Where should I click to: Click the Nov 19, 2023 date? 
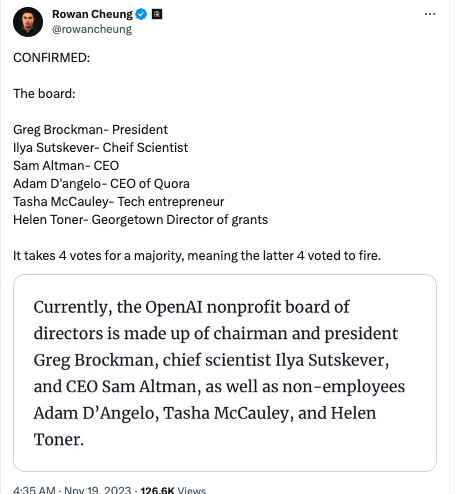[x=97, y=490]
